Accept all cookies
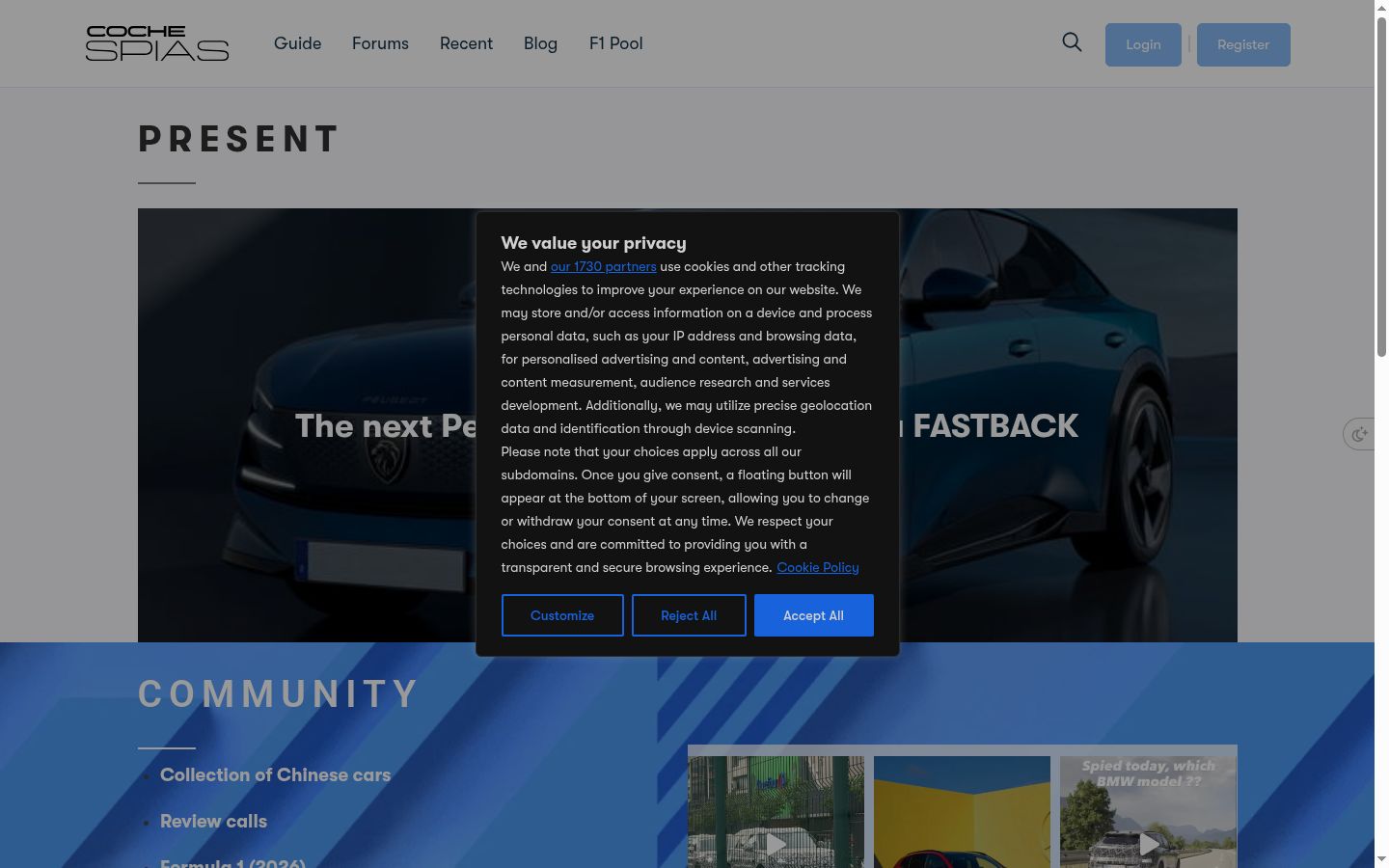1389x868 pixels. coord(813,615)
